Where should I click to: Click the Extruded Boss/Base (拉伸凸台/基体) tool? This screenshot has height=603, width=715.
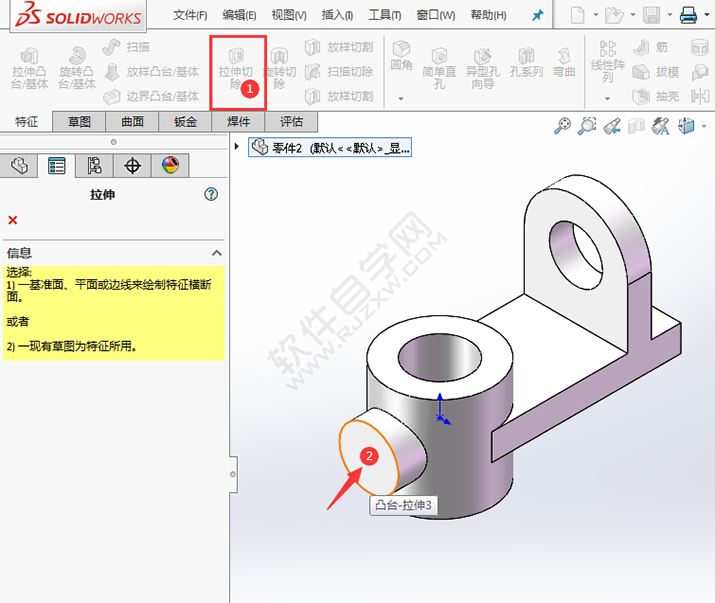(30, 68)
